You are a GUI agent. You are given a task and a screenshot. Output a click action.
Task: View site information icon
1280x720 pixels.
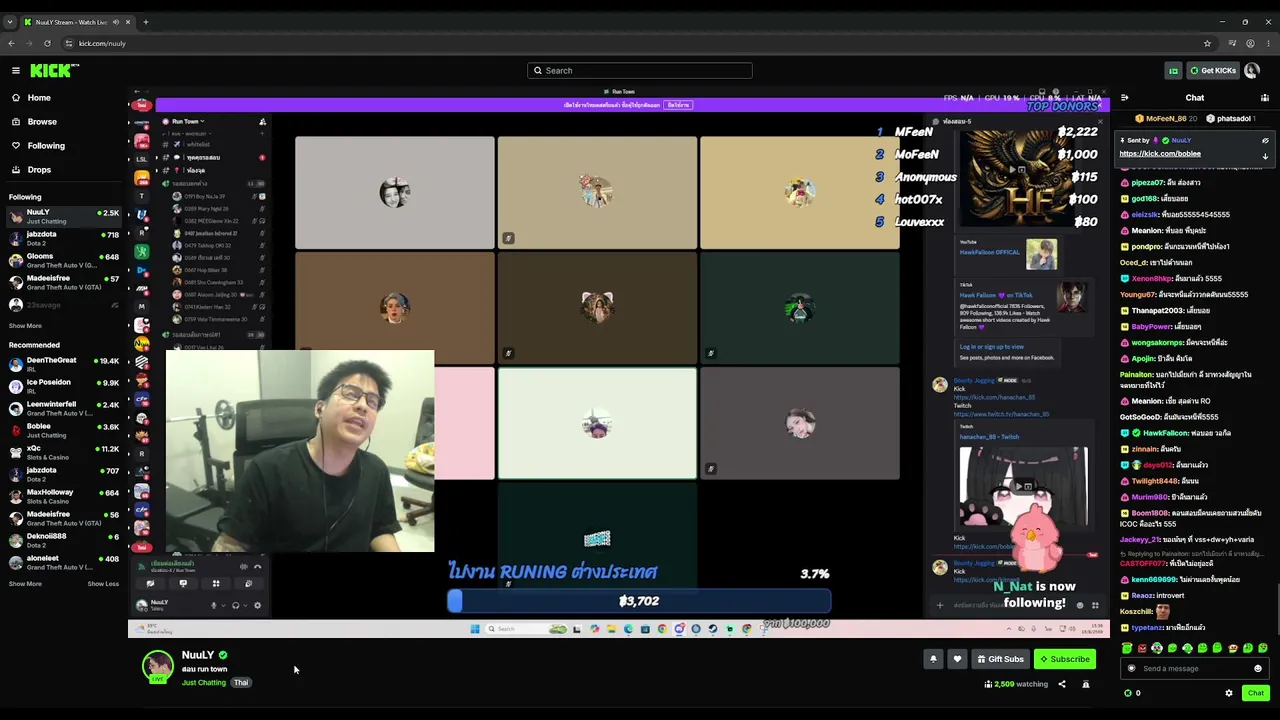[x=69, y=44]
